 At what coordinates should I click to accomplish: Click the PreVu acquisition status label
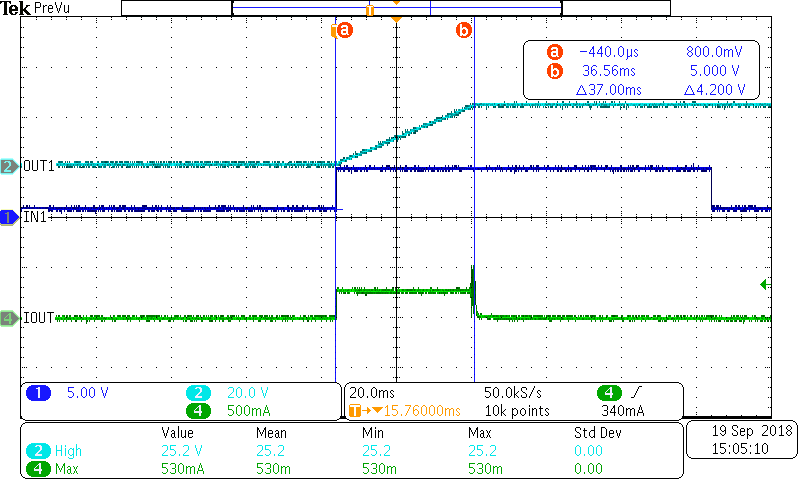[51, 8]
